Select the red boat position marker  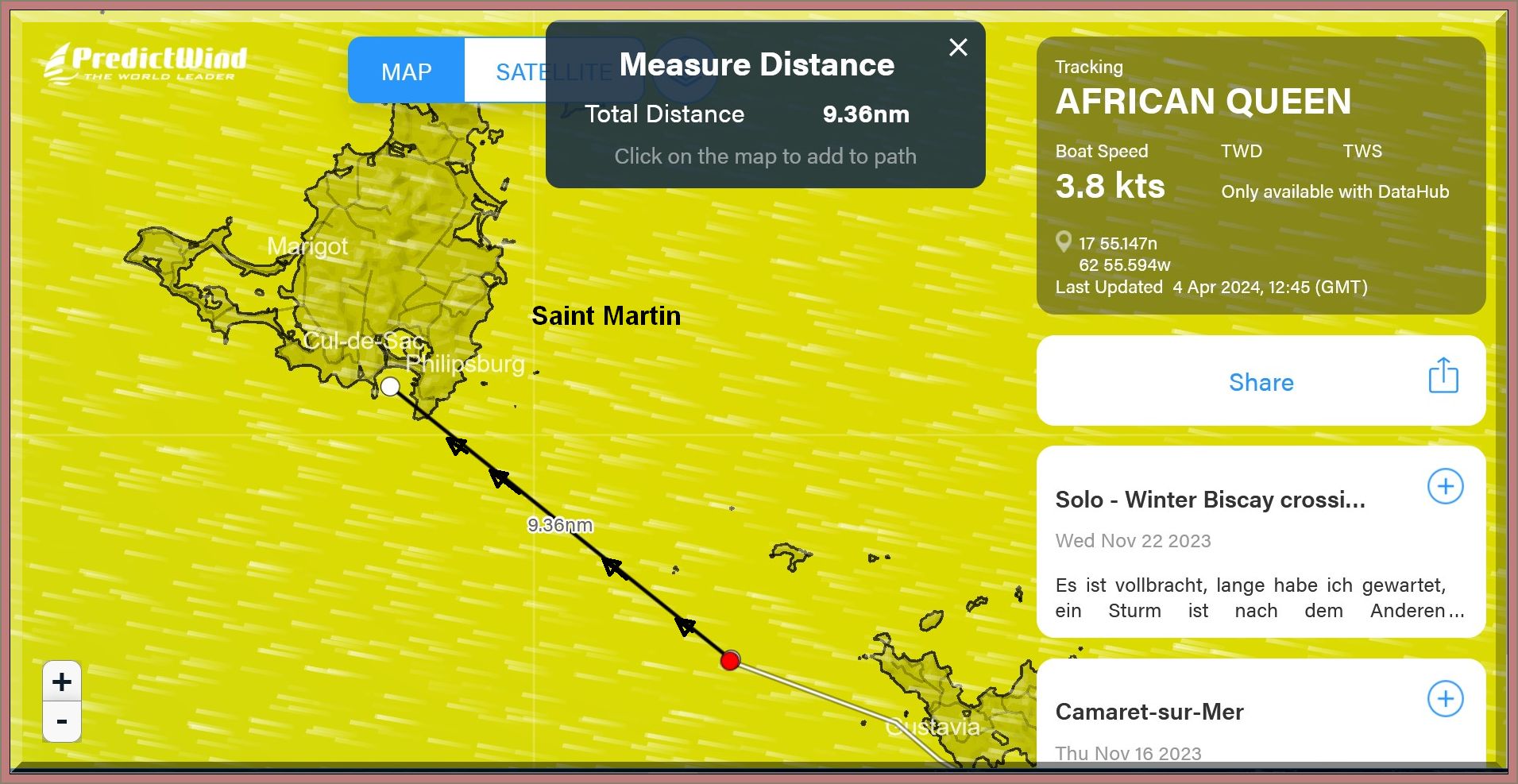(x=730, y=660)
